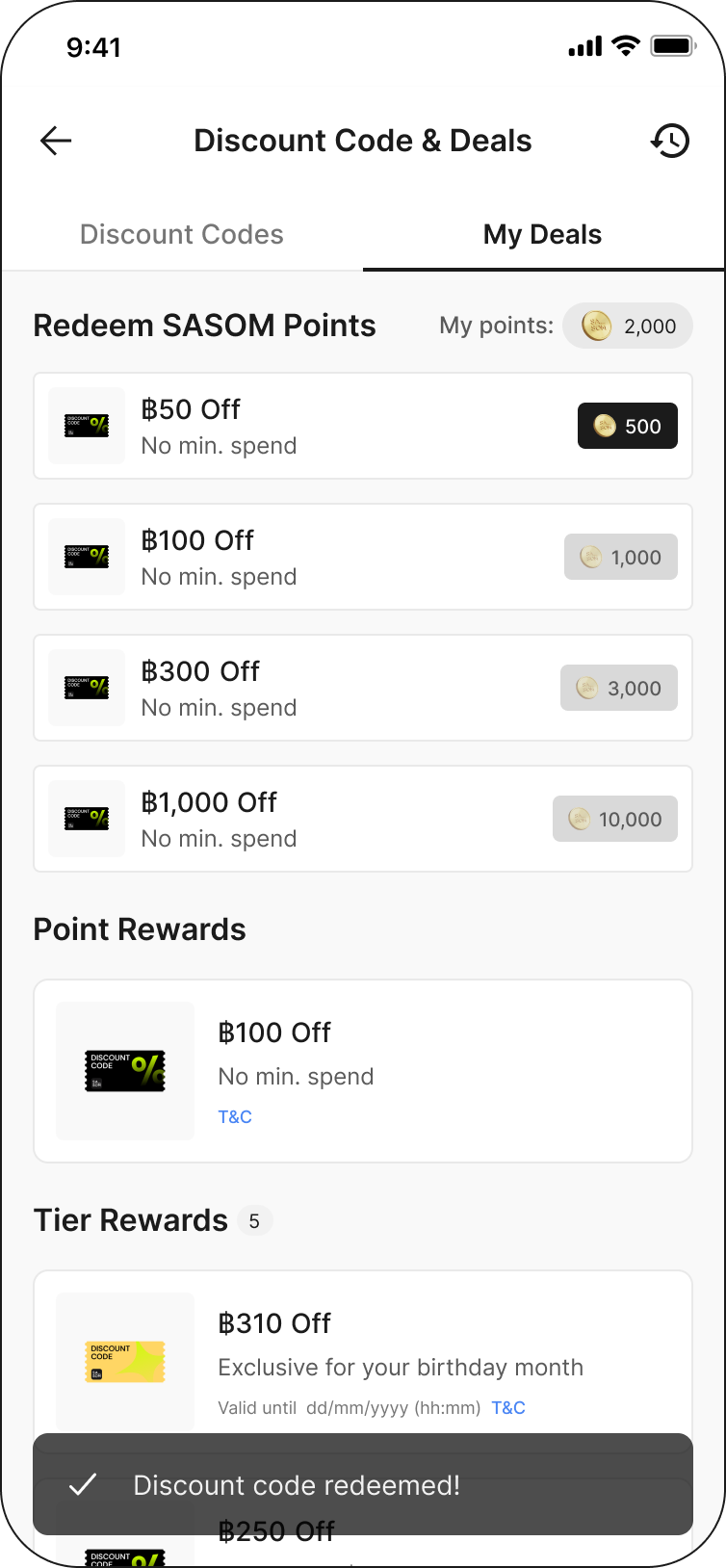This screenshot has height=1568, width=726.
Task: Open T&C link under Point Rewards
Action: [x=235, y=1117]
